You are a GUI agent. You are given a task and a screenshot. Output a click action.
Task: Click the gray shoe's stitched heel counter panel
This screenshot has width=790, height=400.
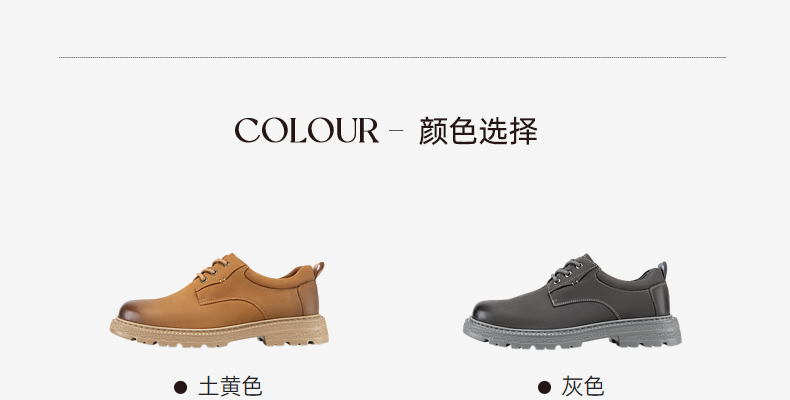pos(660,299)
